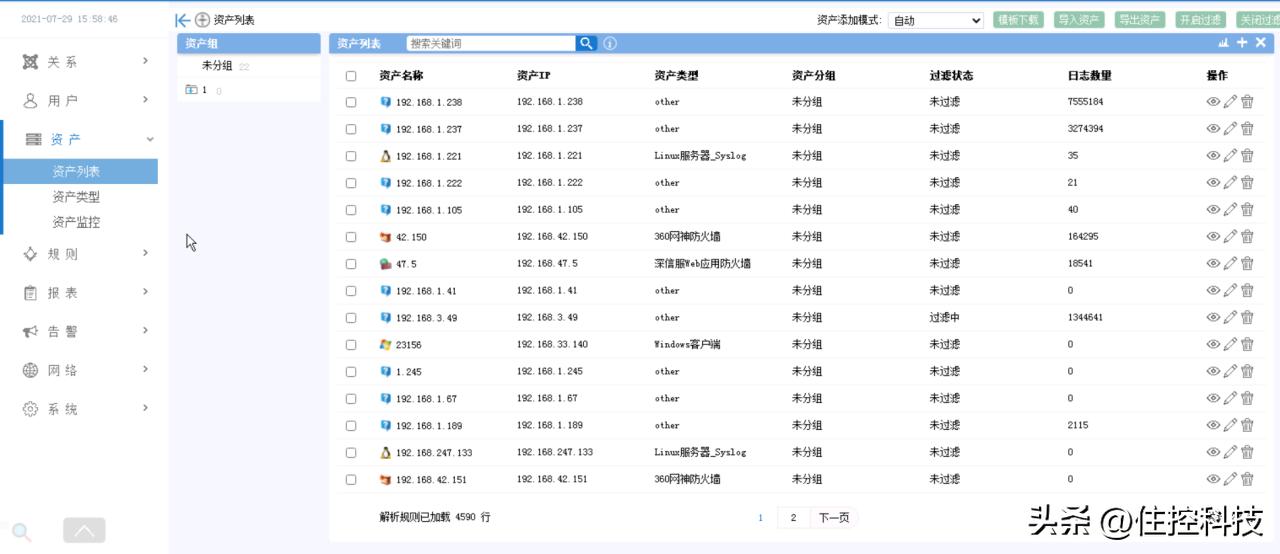
Task: Edit asset 47.5 with pencil icon
Action: click(1230, 263)
